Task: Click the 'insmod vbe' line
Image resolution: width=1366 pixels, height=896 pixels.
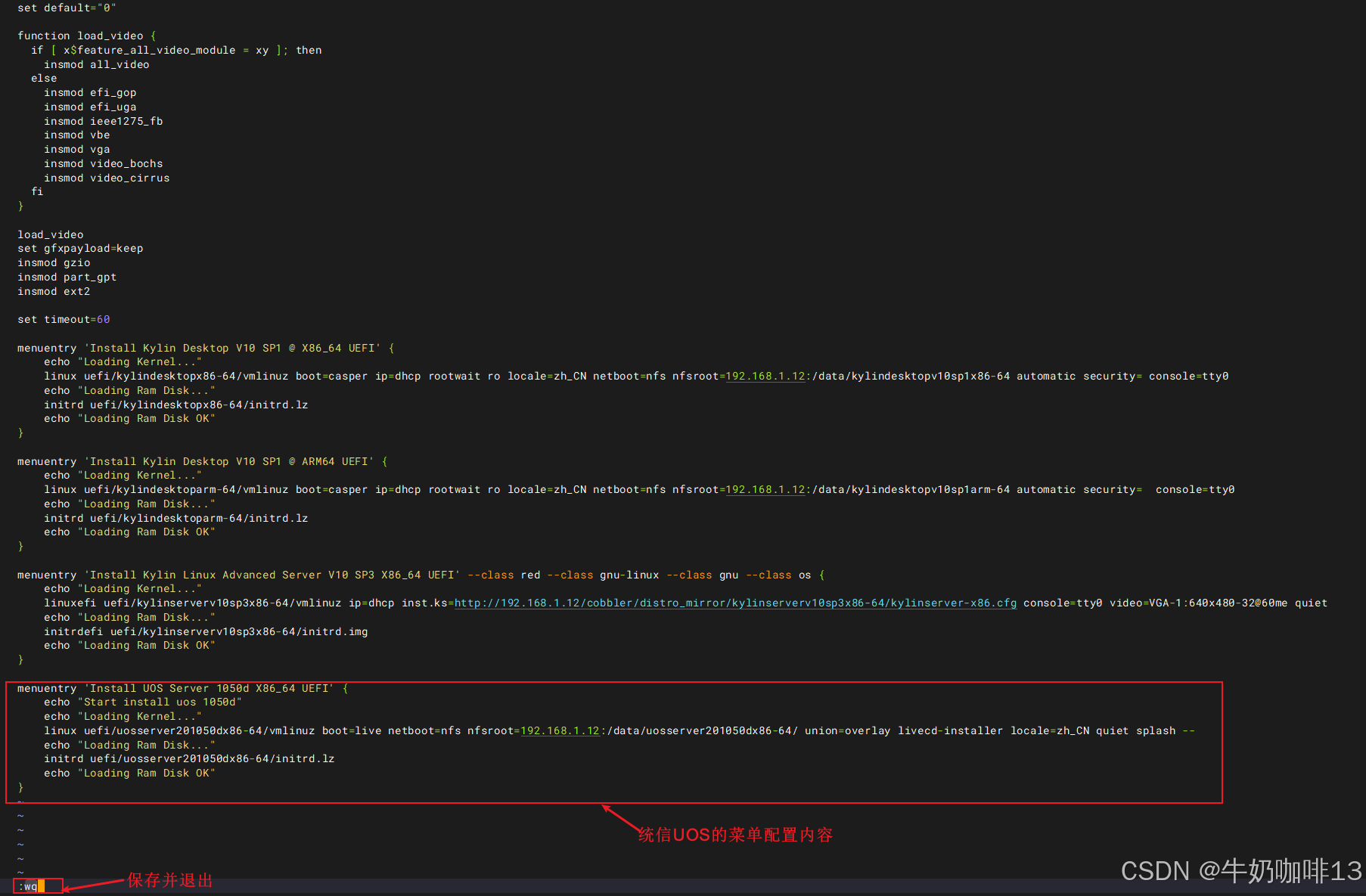Action: tap(77, 135)
